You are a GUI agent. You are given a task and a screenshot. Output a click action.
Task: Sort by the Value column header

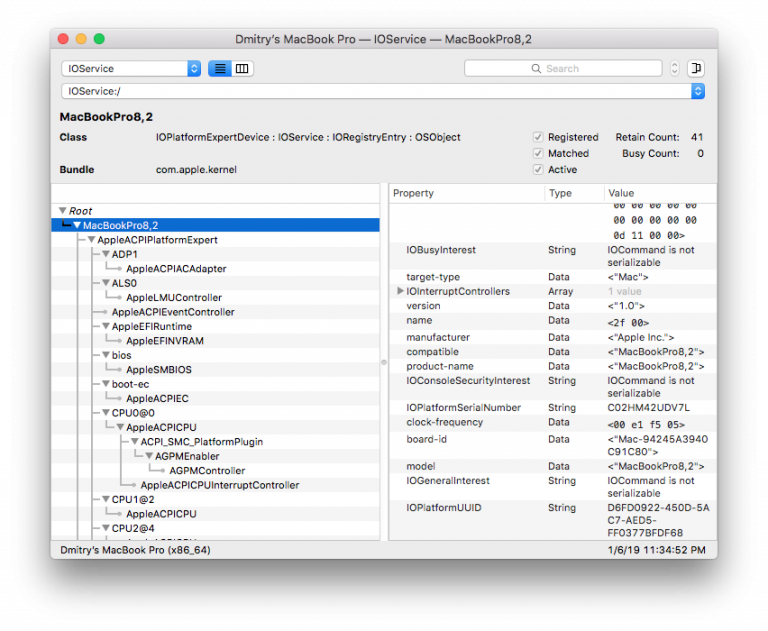click(660, 193)
